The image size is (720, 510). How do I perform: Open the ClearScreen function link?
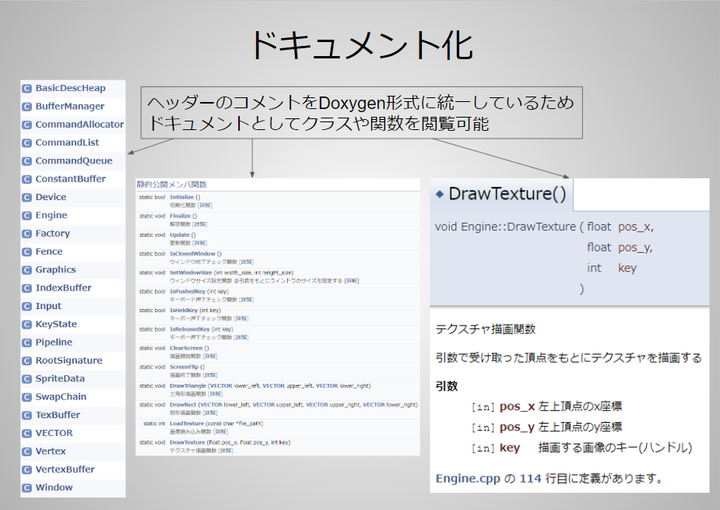coord(186,348)
